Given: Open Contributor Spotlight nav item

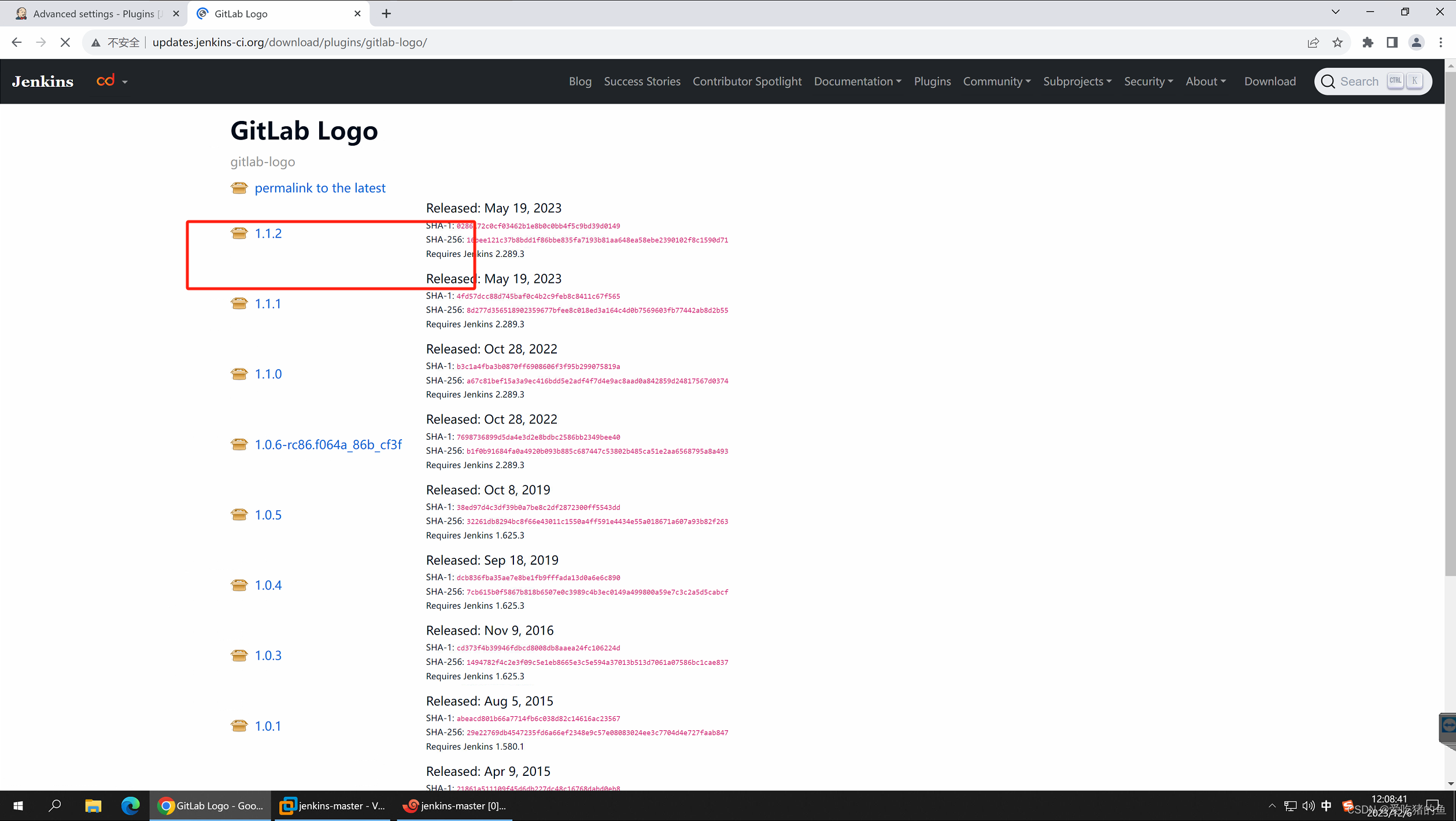Looking at the screenshot, I should point(747,82).
